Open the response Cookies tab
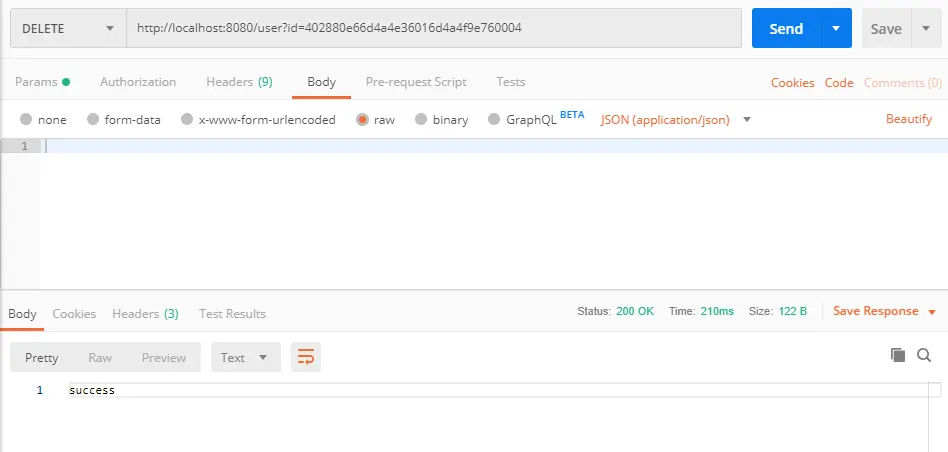This screenshot has width=948, height=452. point(74,314)
